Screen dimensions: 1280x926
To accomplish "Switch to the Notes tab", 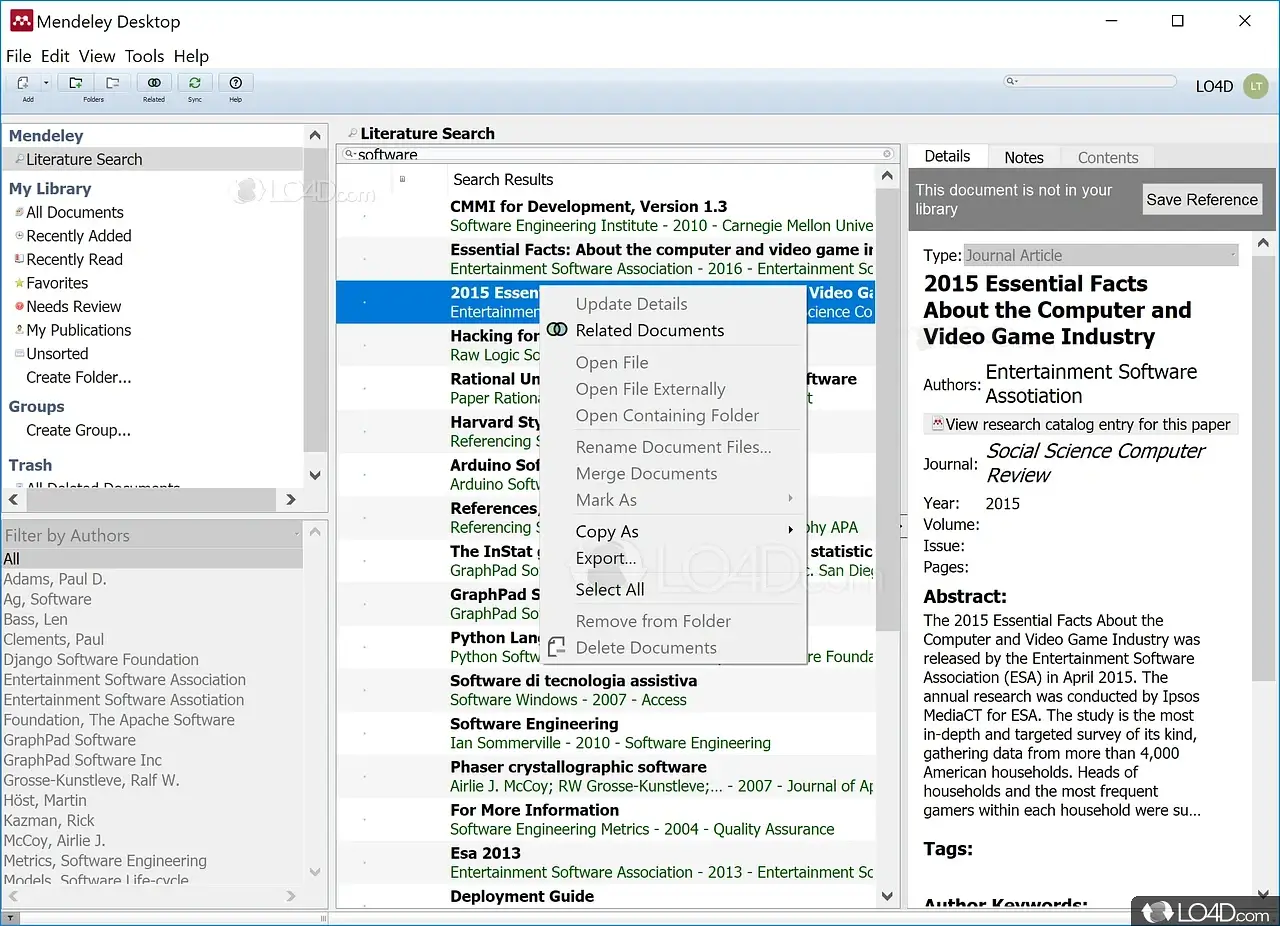I will tap(1023, 157).
